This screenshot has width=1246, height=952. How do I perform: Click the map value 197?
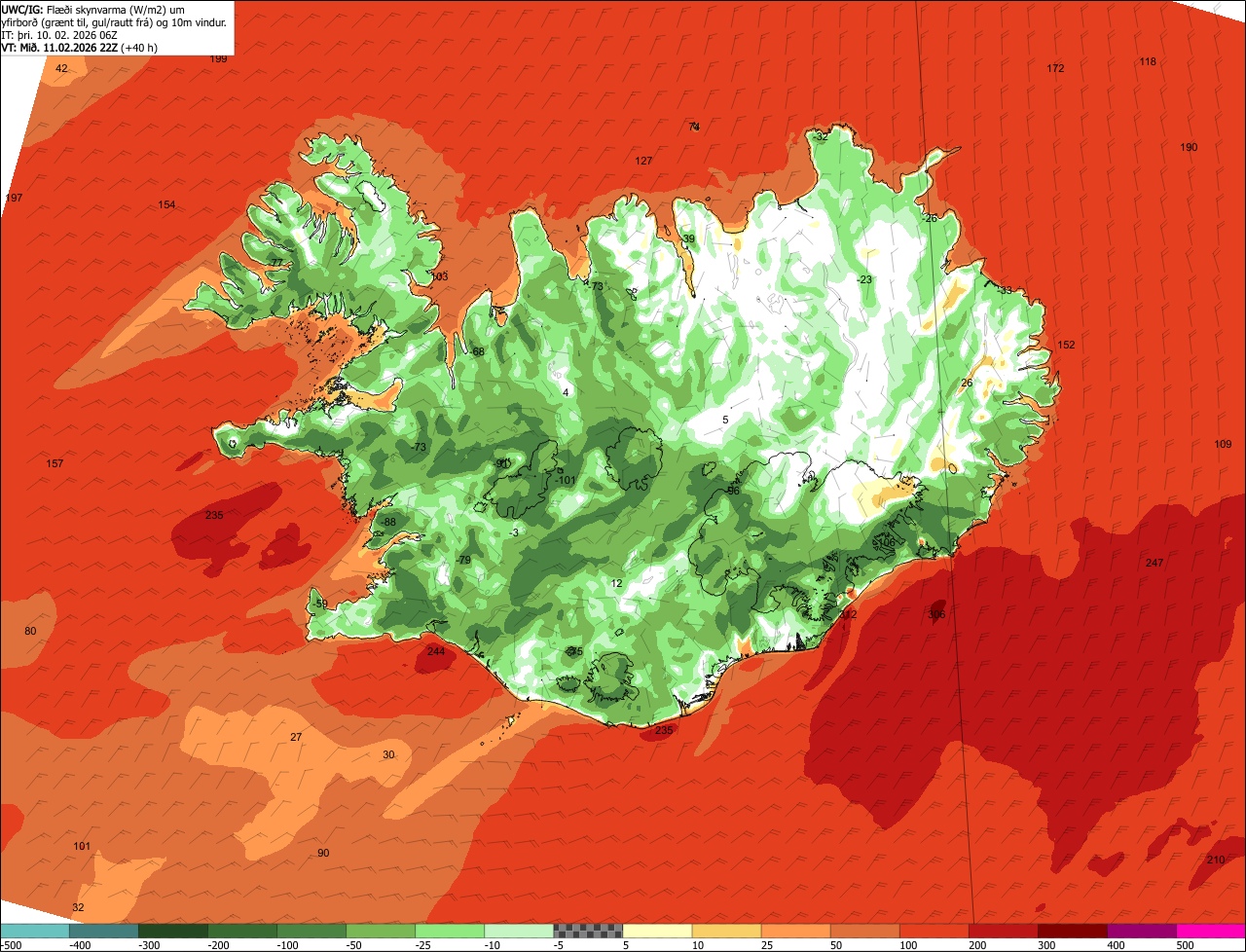coord(14,198)
